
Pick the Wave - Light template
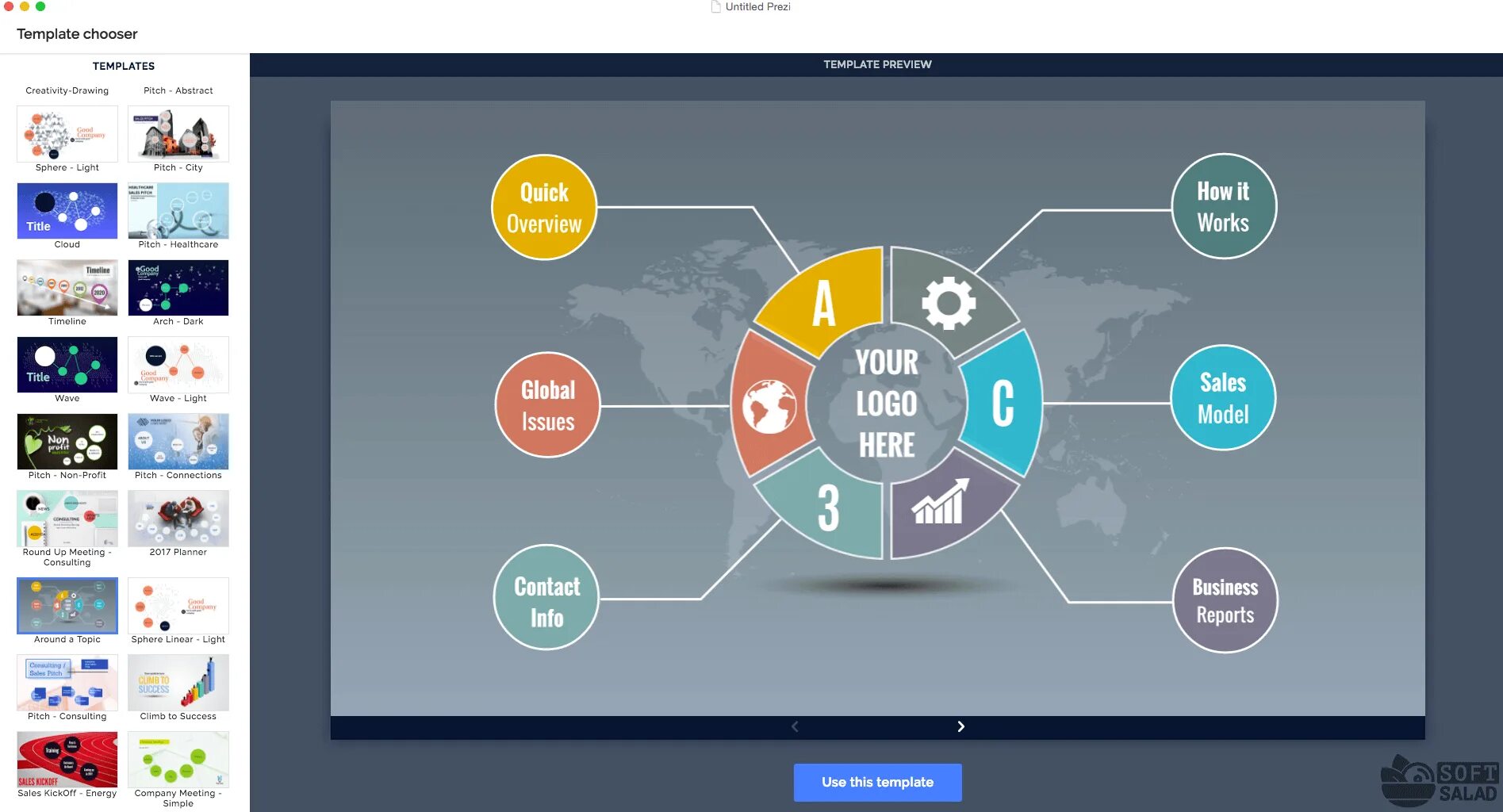(x=178, y=365)
